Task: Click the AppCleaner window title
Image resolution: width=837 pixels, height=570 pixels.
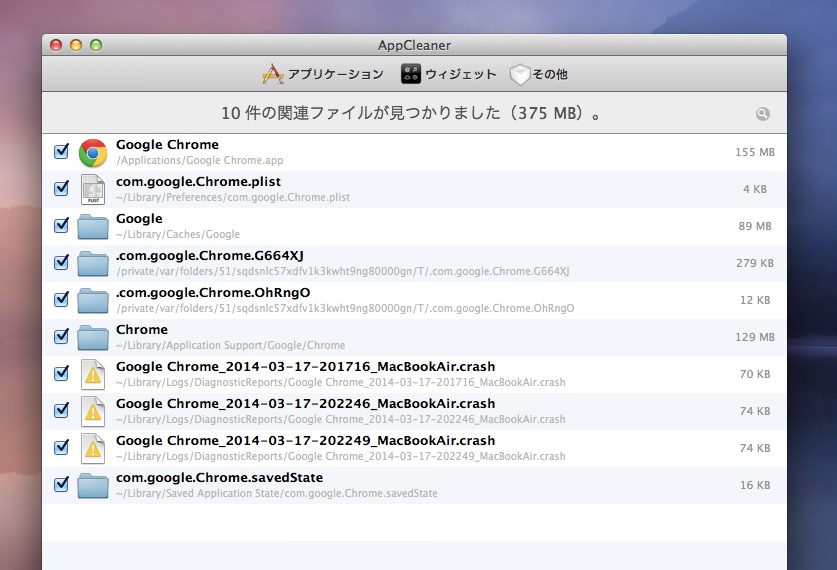Action: (x=414, y=45)
